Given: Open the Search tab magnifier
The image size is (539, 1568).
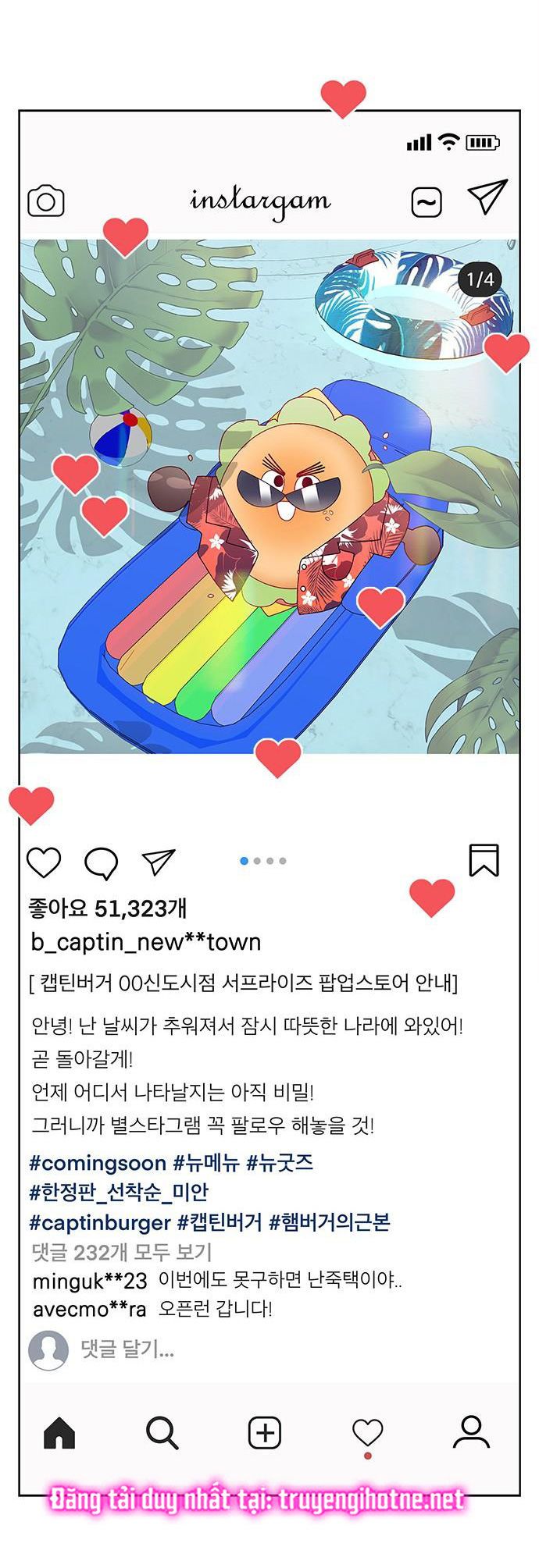Looking at the screenshot, I should pyautogui.click(x=162, y=1433).
